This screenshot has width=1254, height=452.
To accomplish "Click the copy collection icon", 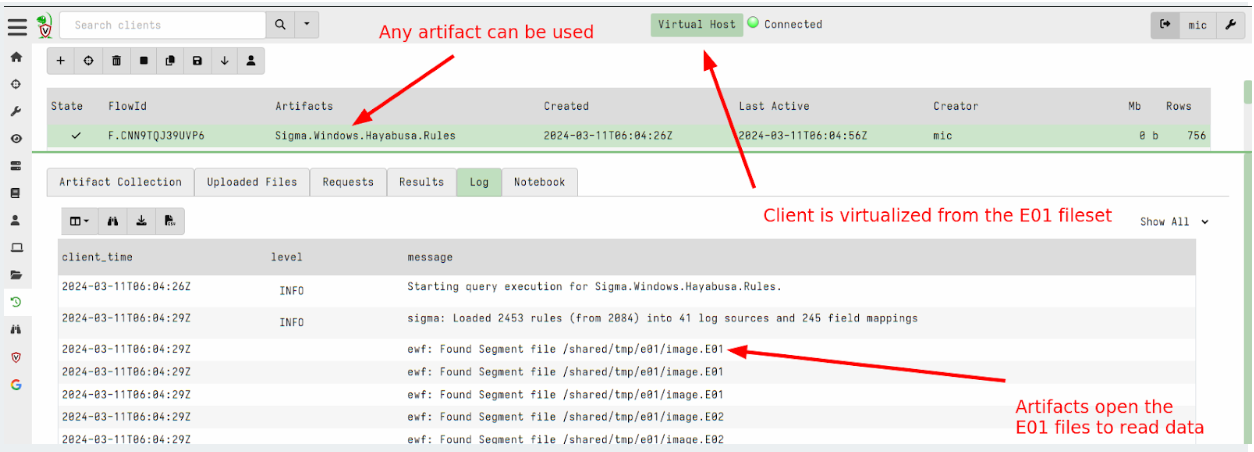I will [170, 61].
